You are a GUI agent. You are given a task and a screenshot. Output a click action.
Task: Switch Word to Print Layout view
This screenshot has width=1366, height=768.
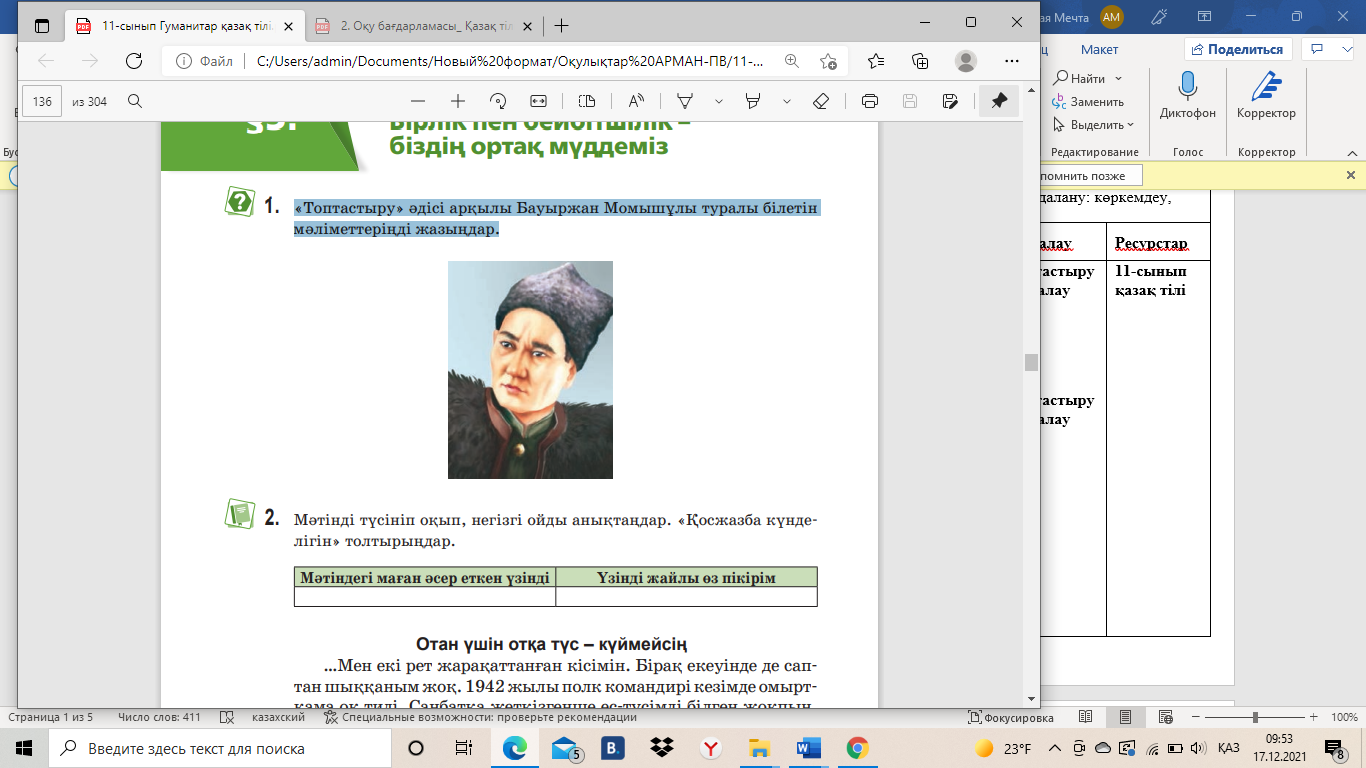pos(1126,717)
